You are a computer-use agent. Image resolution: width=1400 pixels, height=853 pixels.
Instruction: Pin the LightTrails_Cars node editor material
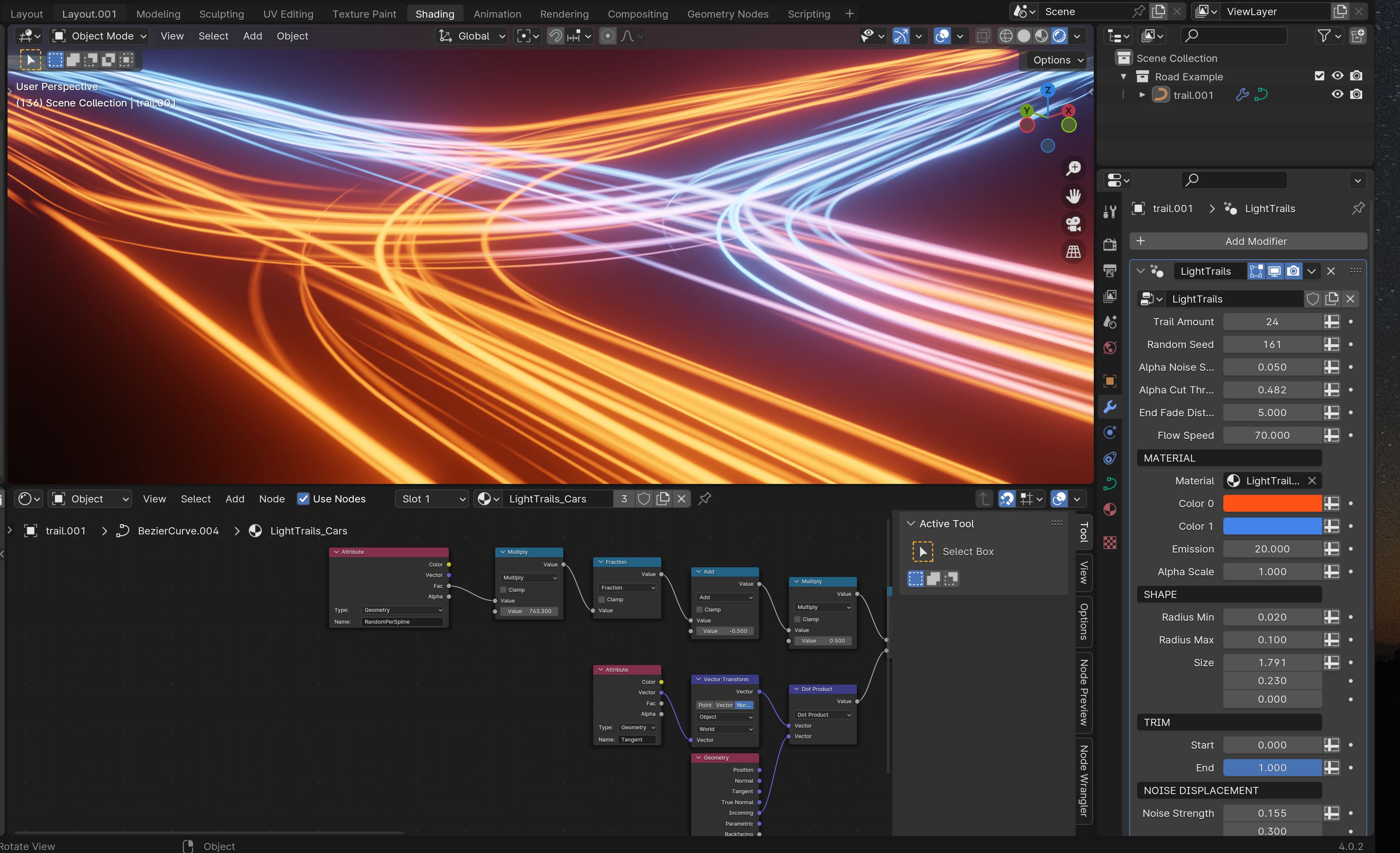pos(705,498)
